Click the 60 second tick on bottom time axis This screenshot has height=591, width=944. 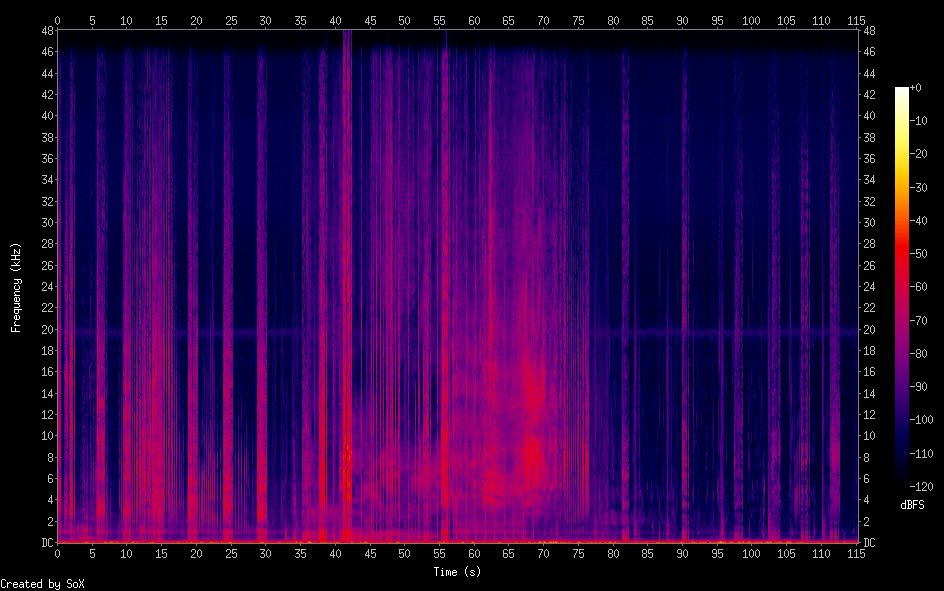coord(474,554)
